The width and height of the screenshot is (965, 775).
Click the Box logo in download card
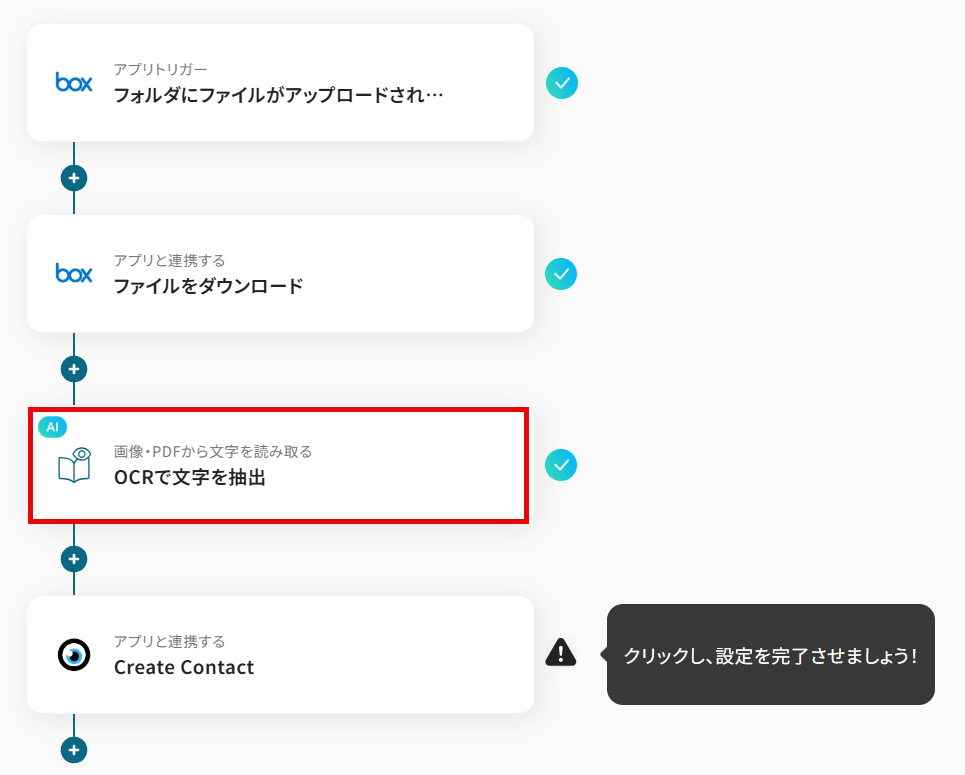click(x=74, y=273)
